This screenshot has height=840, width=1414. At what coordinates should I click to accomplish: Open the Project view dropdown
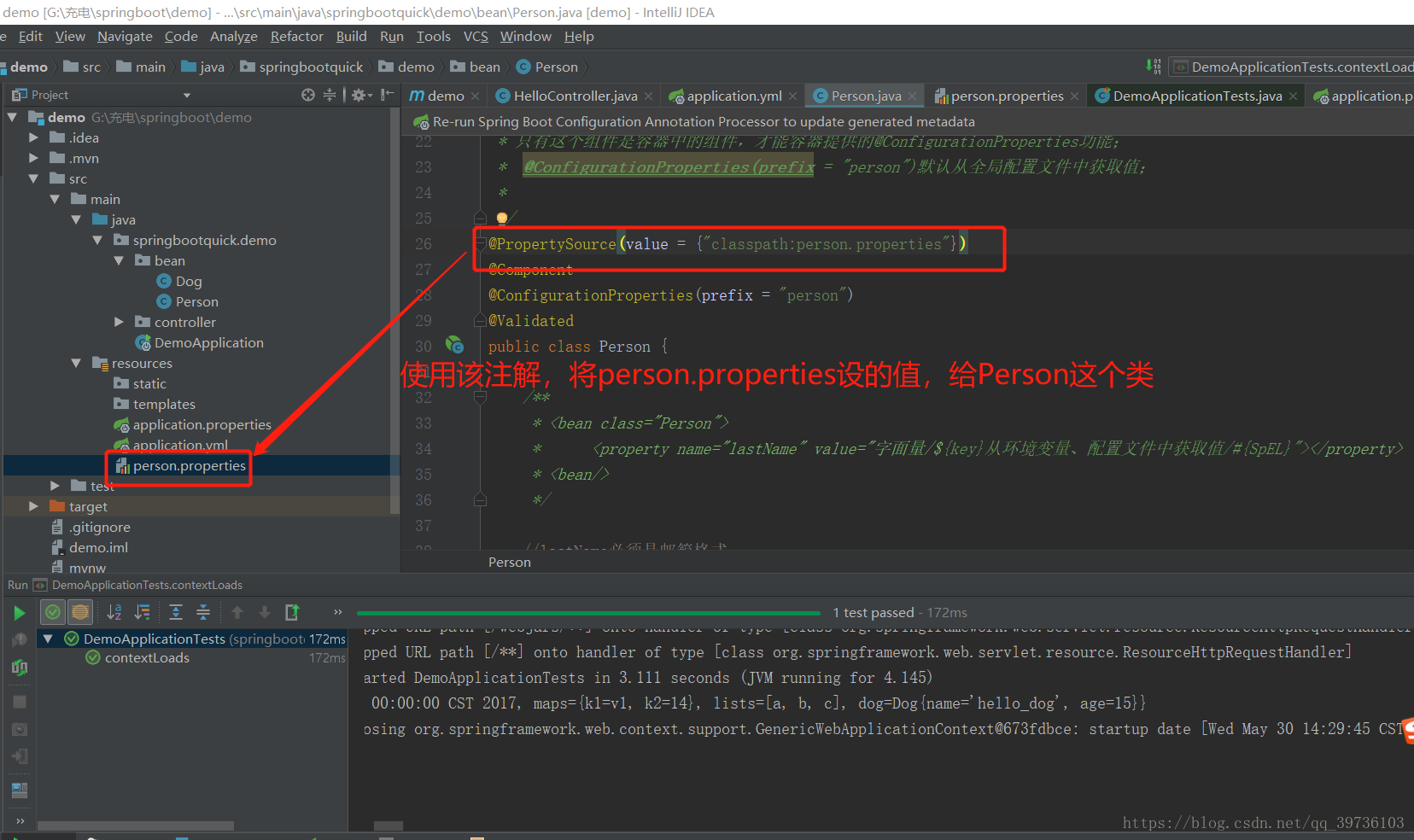(186, 95)
